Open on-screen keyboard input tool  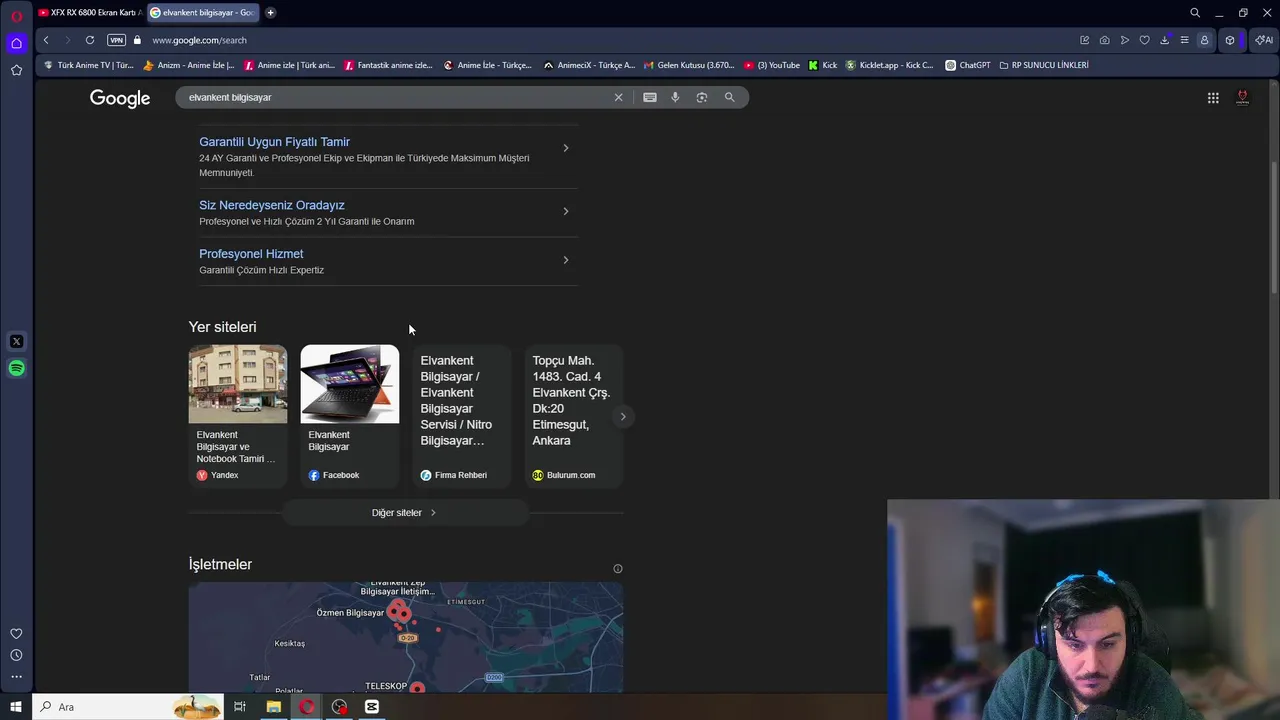(650, 97)
